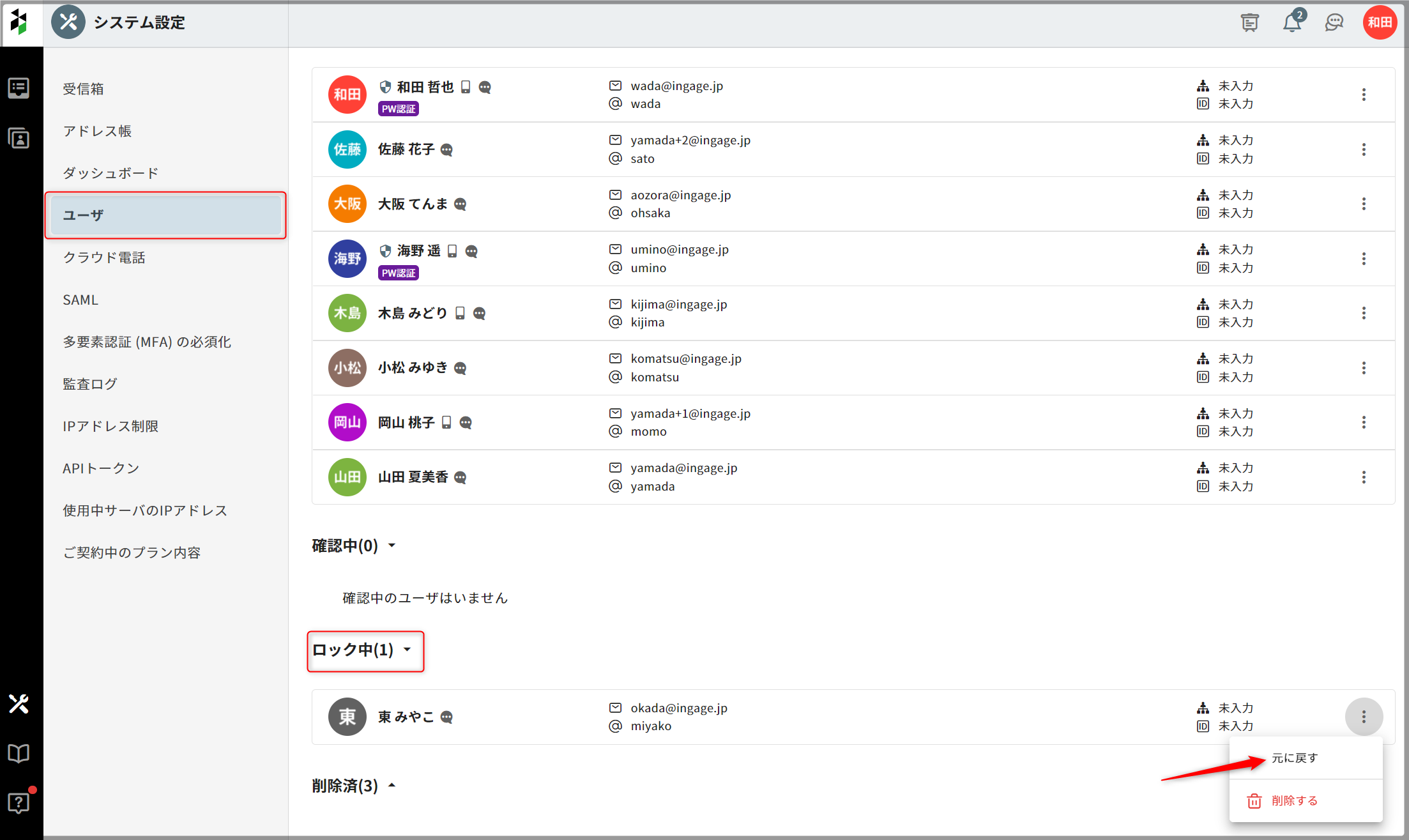Open address book icon in left rail

coord(19,138)
